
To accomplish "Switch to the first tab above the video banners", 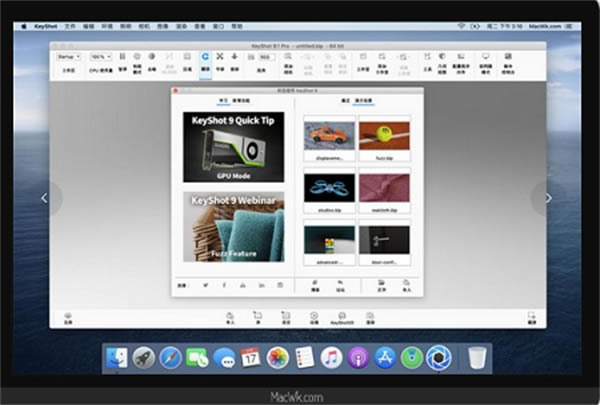I will (x=223, y=101).
